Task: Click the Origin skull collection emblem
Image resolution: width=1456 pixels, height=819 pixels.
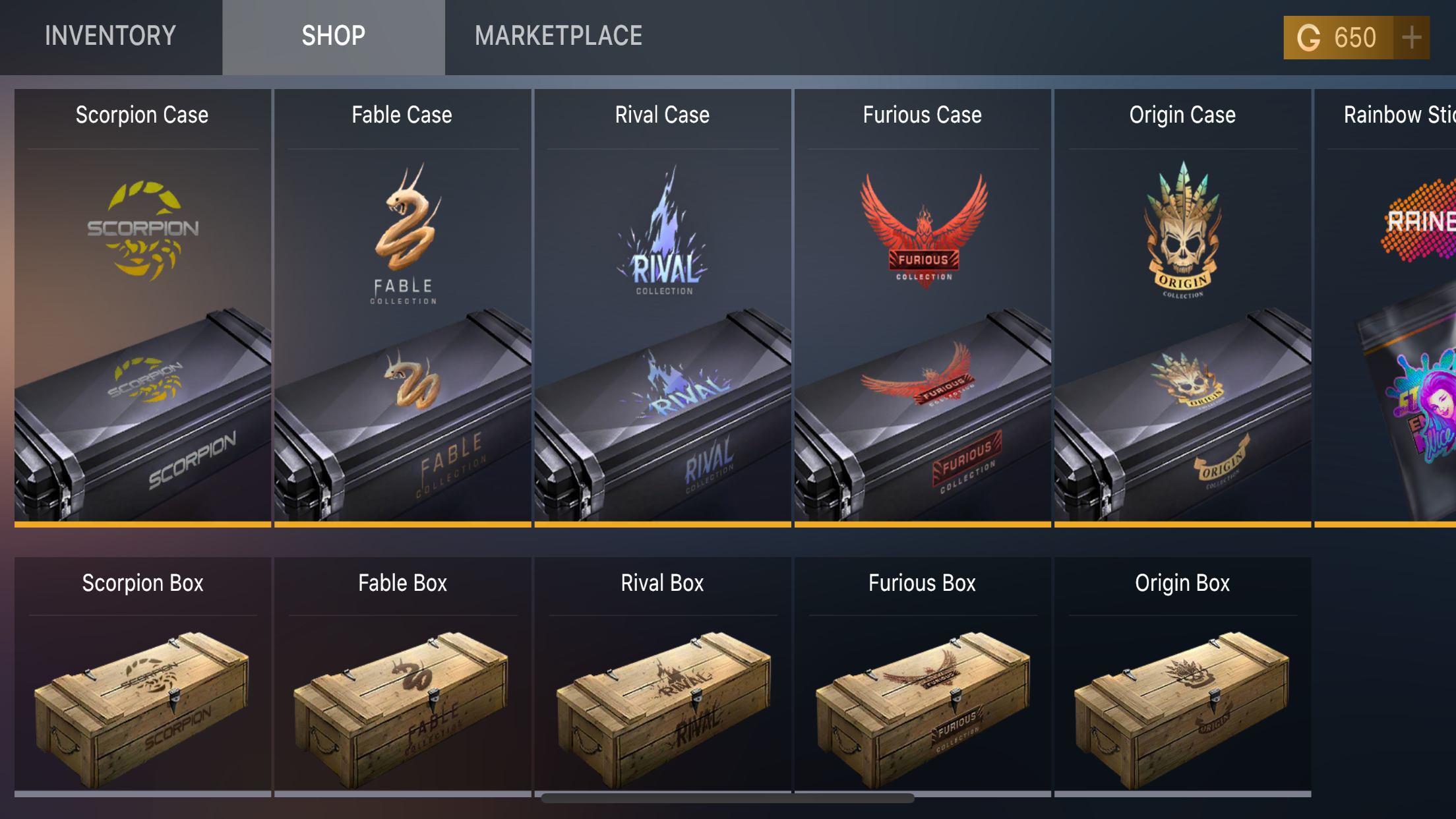Action: click(x=1183, y=230)
